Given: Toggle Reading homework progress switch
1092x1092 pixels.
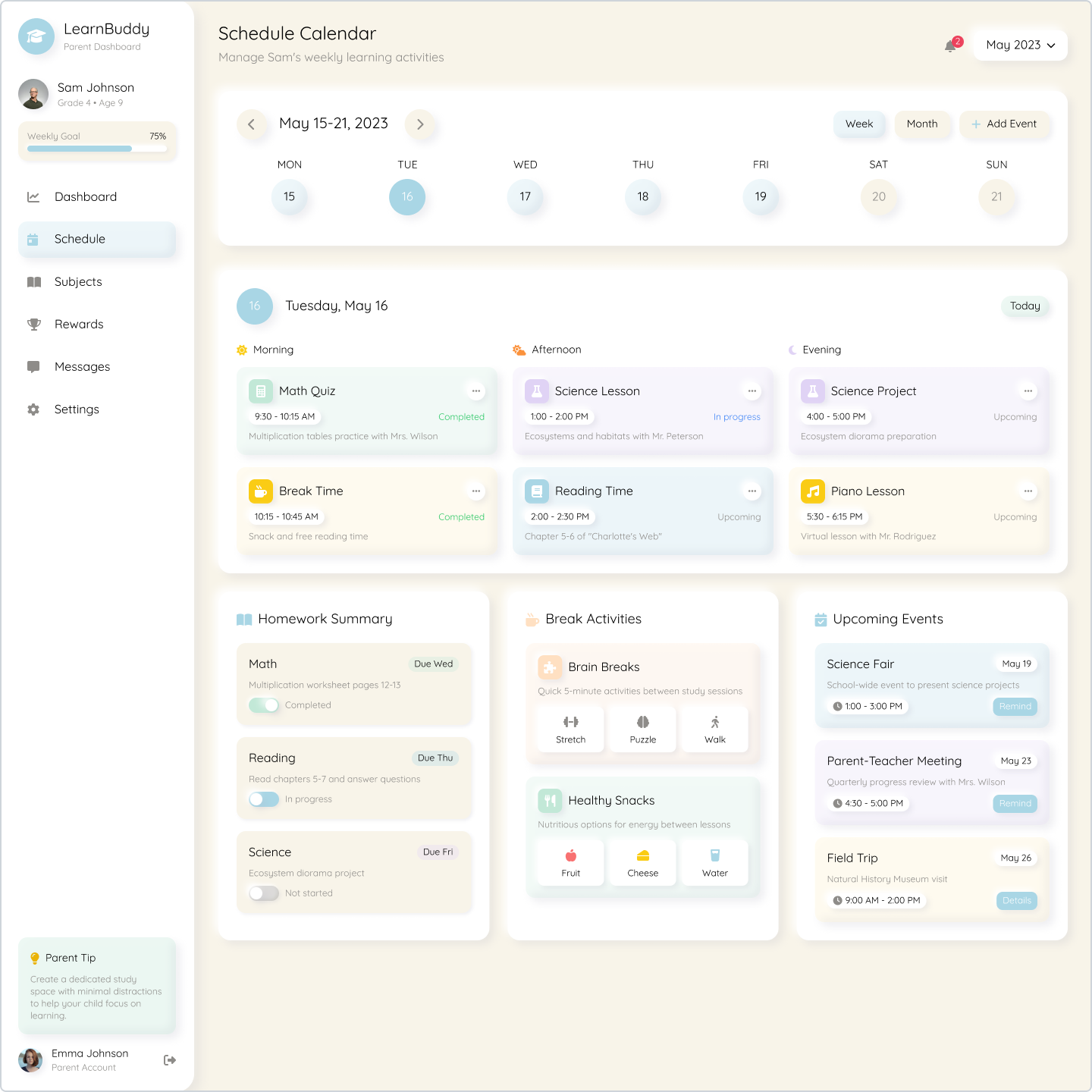Looking at the screenshot, I should tap(264, 799).
